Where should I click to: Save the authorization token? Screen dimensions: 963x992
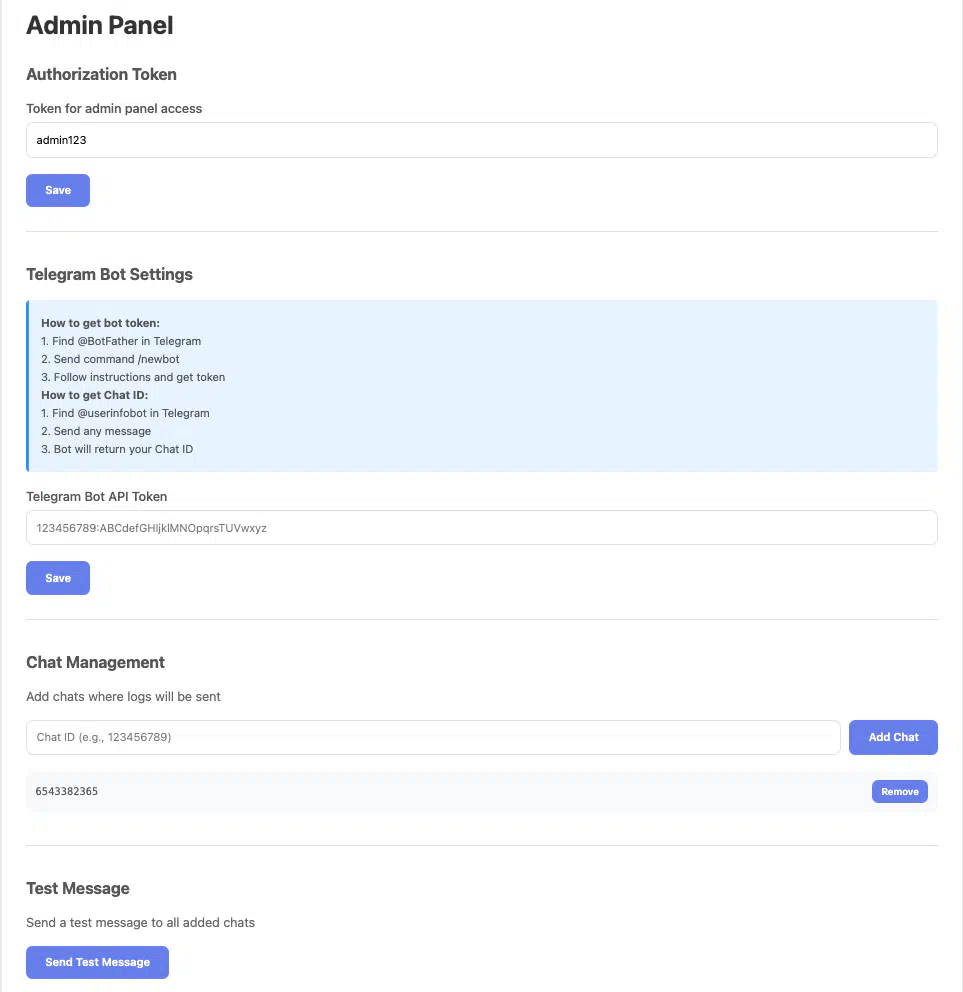click(x=58, y=190)
